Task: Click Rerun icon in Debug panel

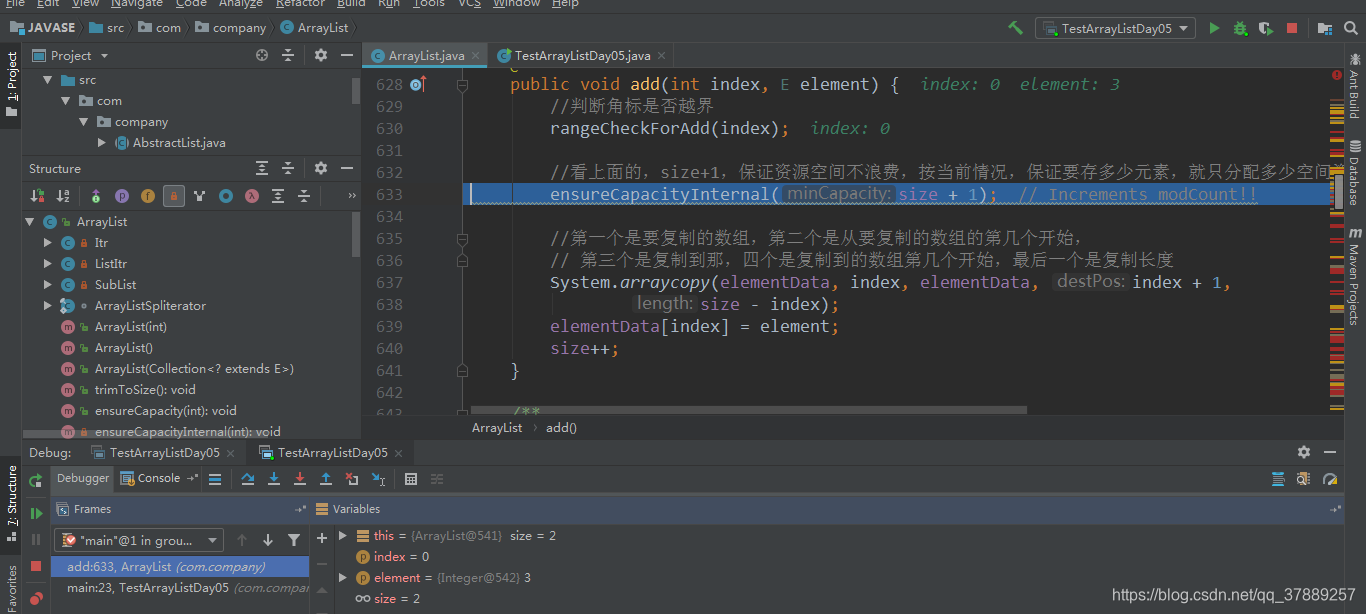Action: point(36,480)
